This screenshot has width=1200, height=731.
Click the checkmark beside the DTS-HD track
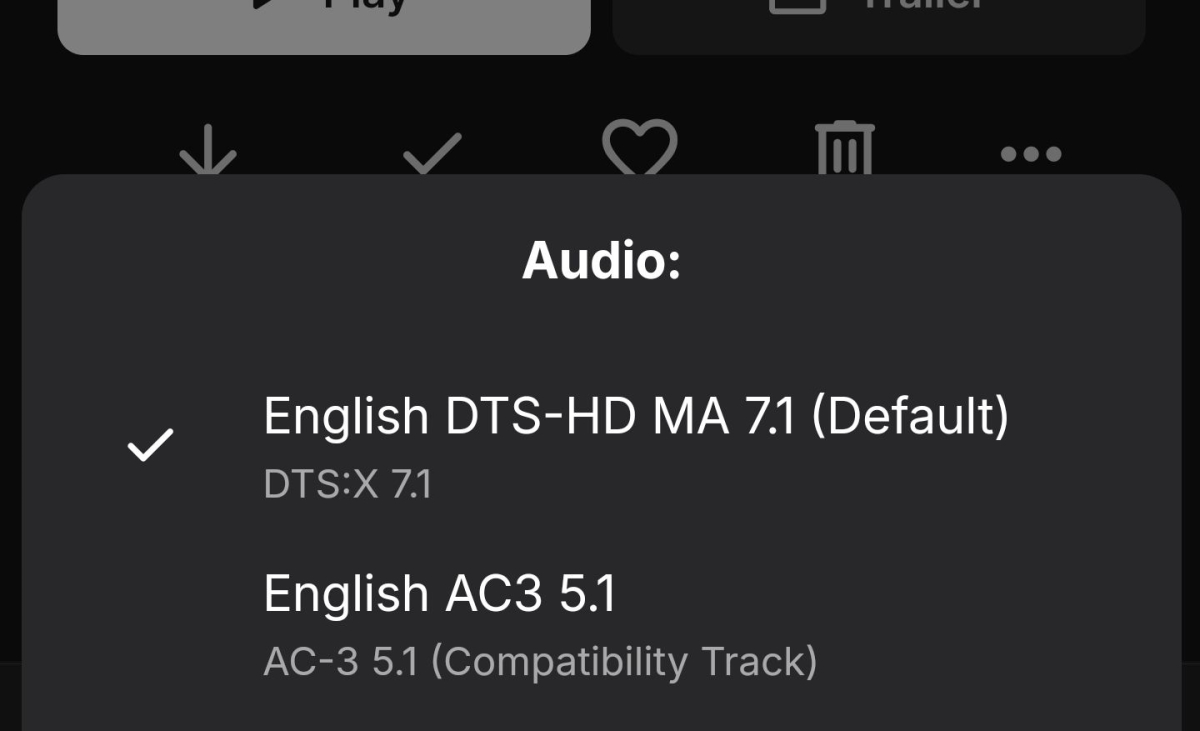(151, 445)
